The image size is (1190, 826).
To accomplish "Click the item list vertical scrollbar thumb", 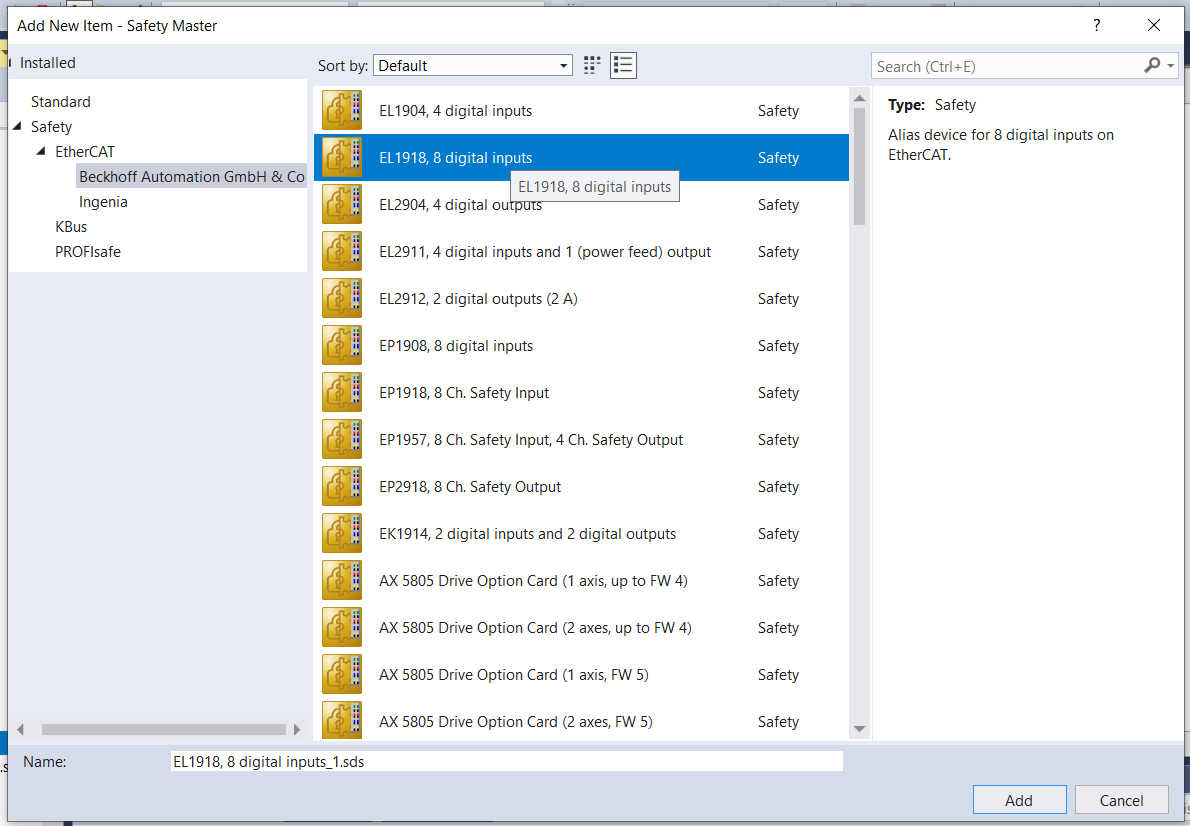I will coord(858,165).
